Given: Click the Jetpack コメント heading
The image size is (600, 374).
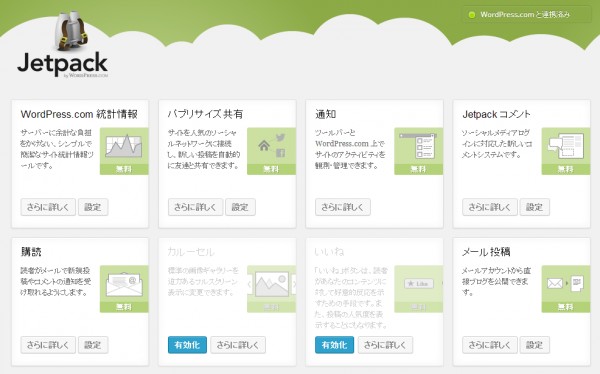Looking at the screenshot, I should pos(496,114).
